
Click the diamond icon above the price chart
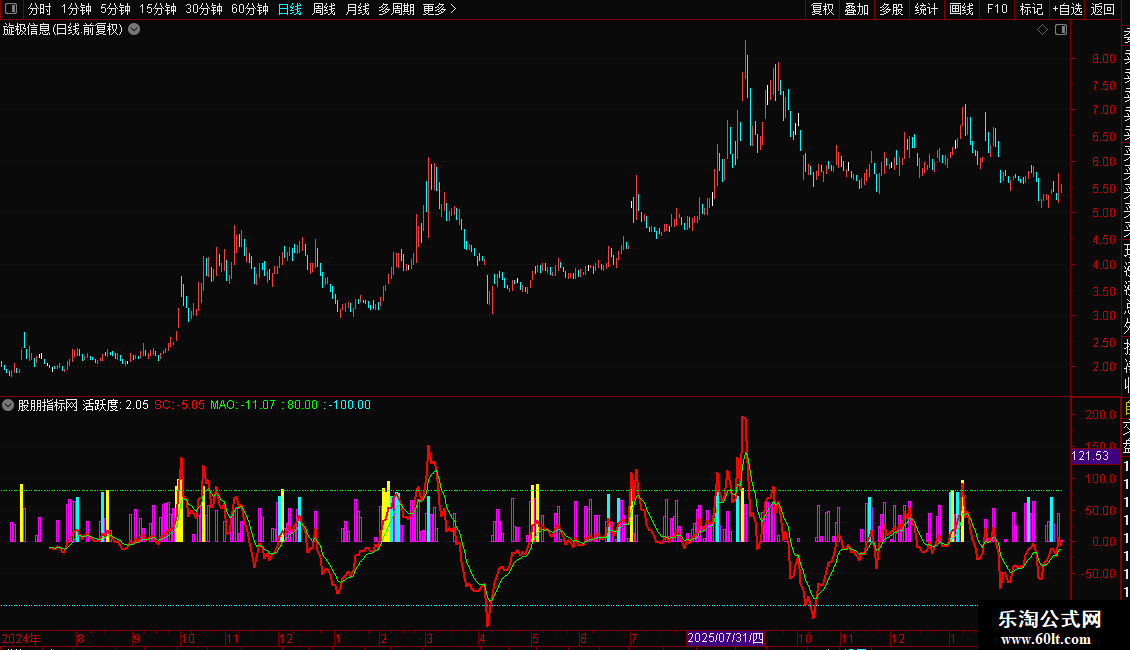tap(1042, 30)
